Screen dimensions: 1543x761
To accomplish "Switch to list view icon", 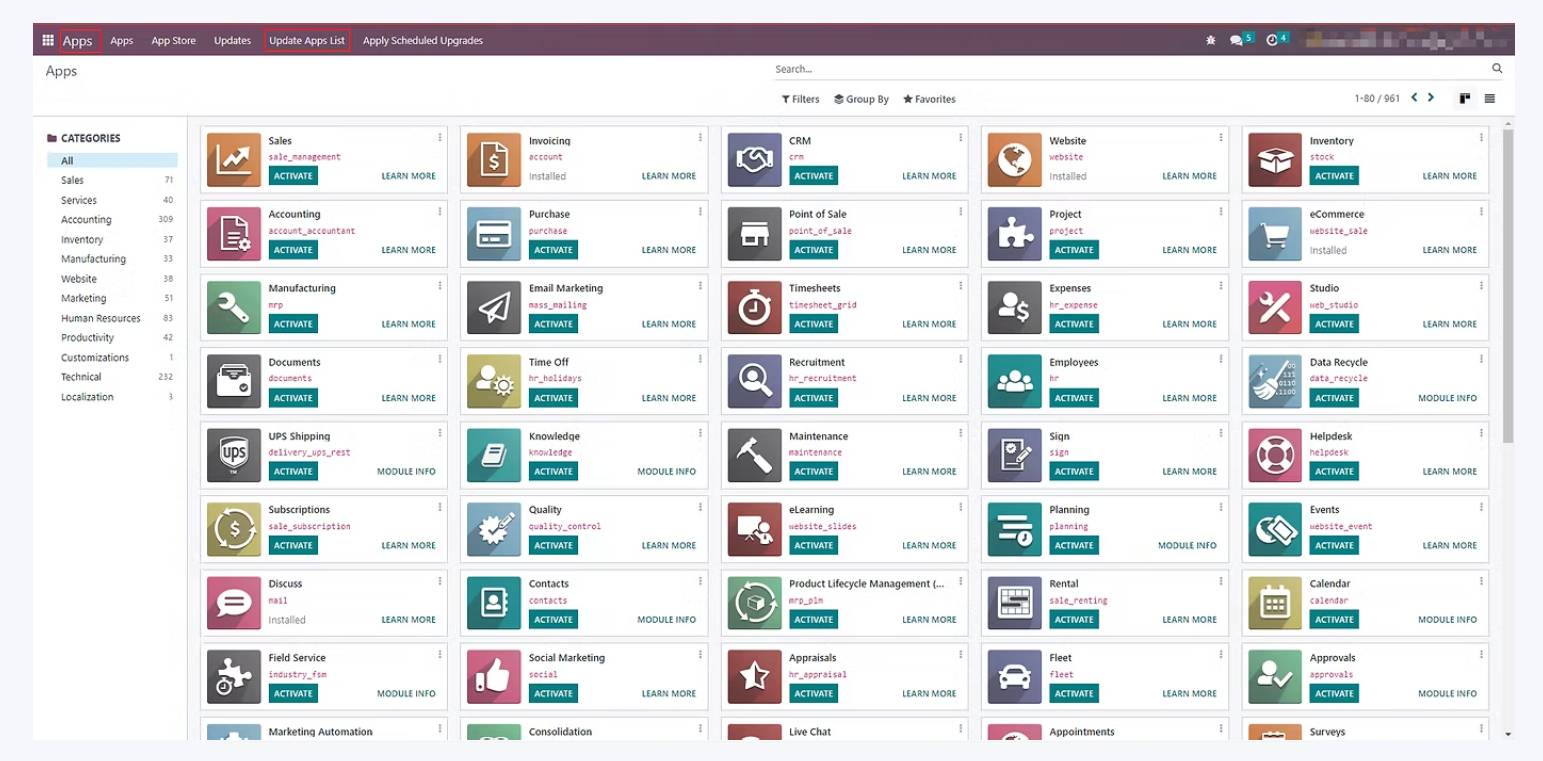I will (x=1490, y=98).
